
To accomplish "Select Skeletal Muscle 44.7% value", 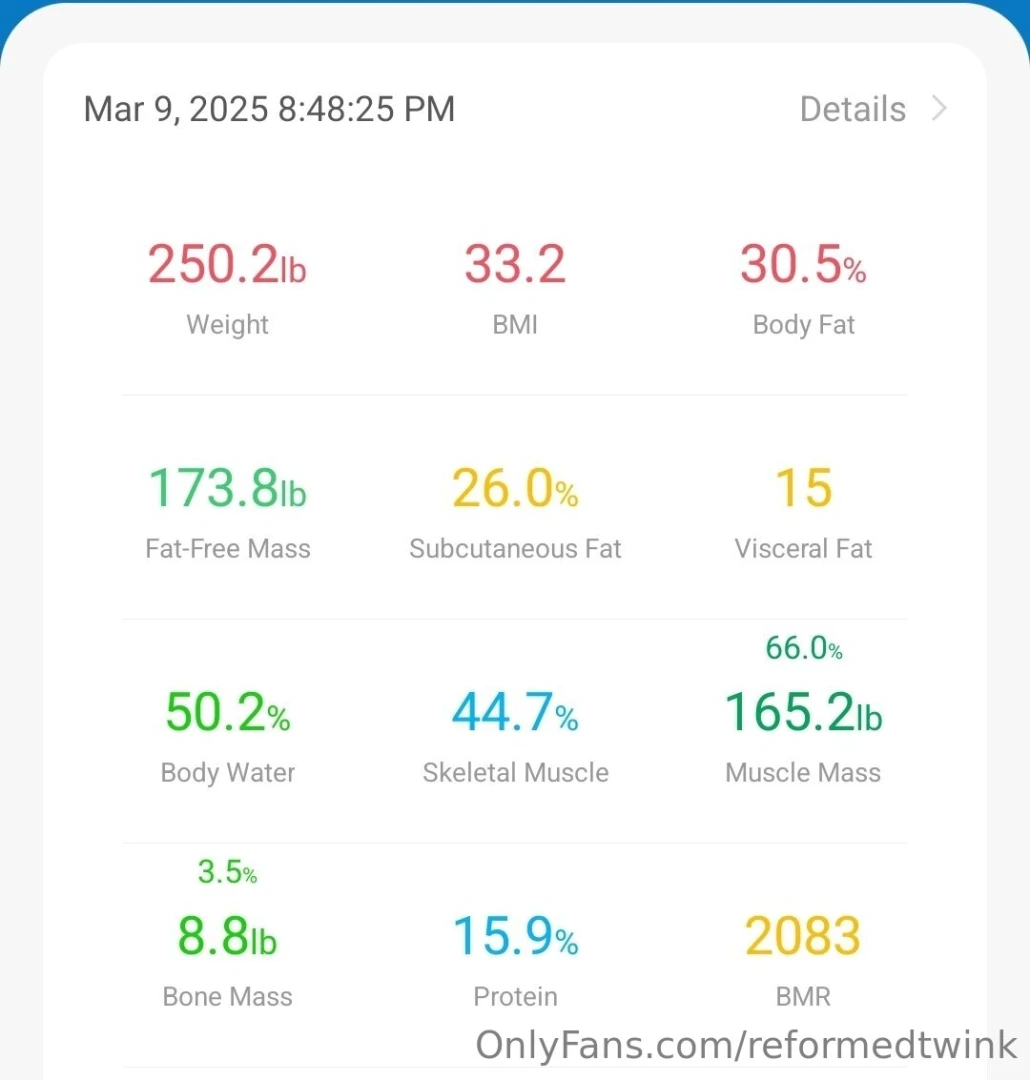I will click(x=515, y=713).
